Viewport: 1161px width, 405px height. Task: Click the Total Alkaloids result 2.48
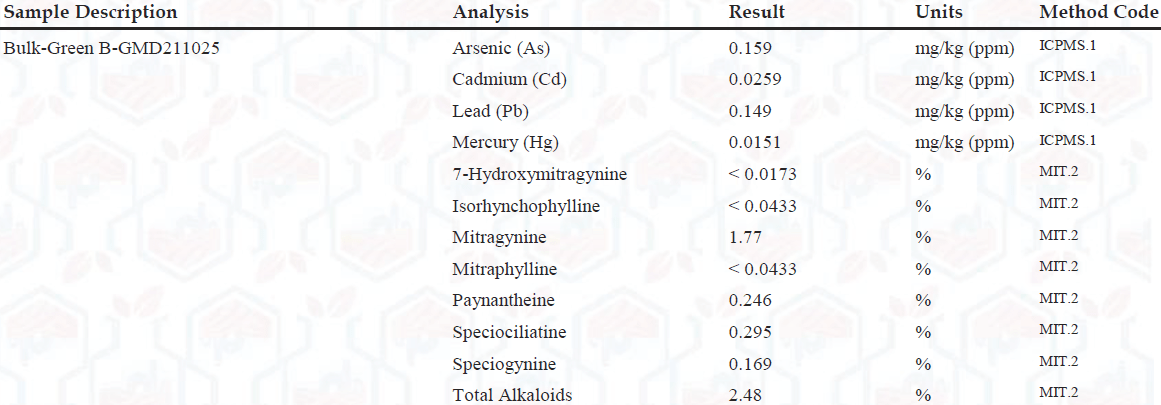(745, 395)
